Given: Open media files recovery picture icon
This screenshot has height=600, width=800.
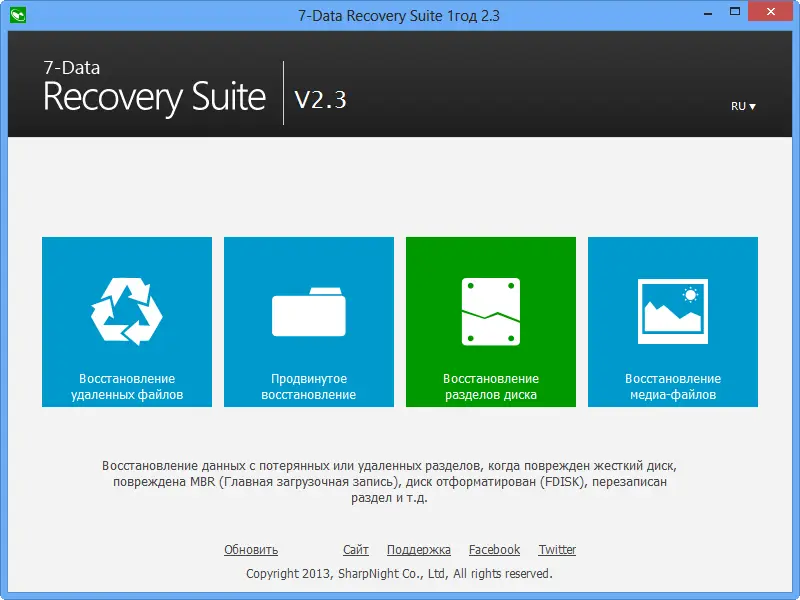Looking at the screenshot, I should pyautogui.click(x=672, y=311).
